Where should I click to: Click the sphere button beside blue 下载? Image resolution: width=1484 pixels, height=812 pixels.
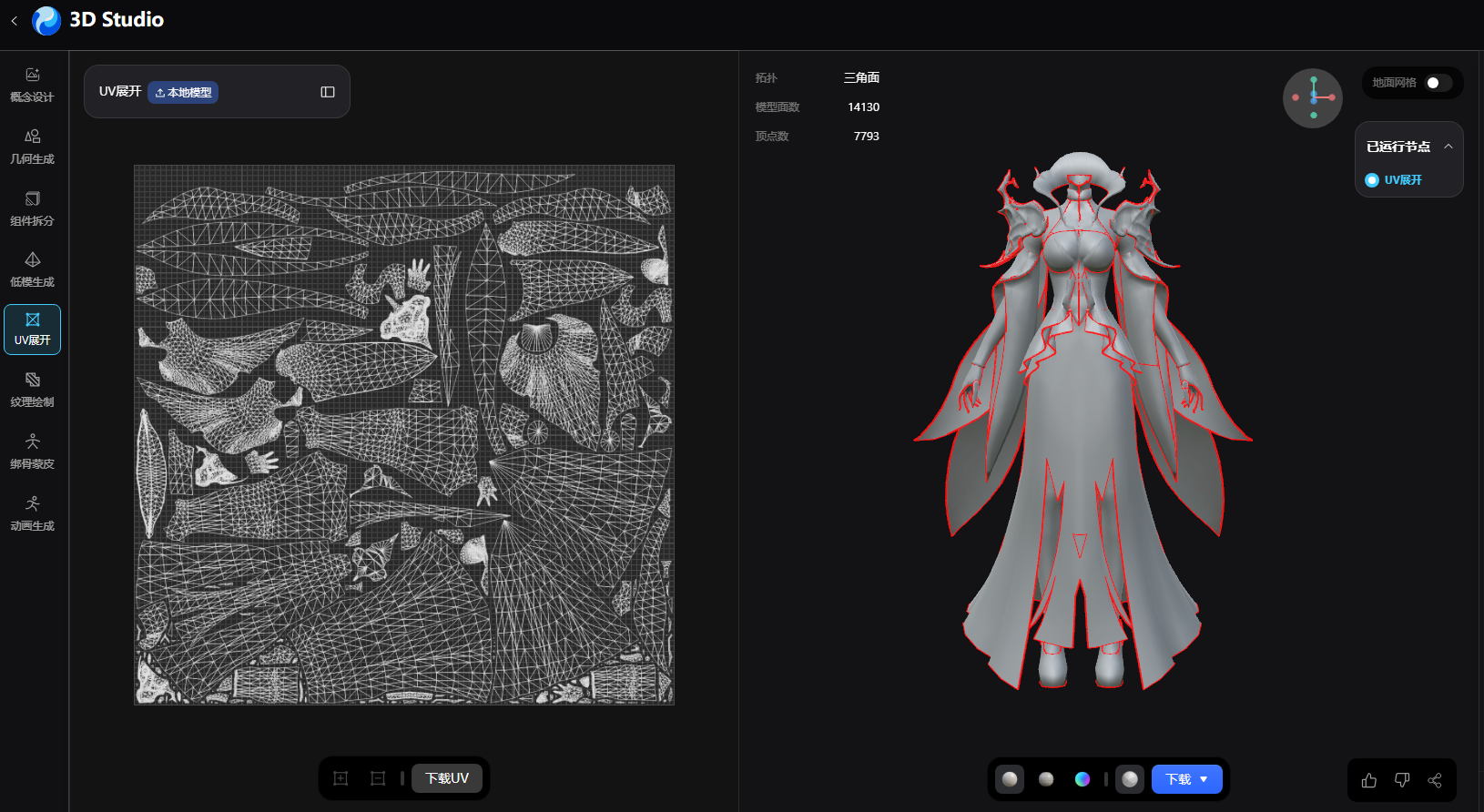coord(1130,779)
